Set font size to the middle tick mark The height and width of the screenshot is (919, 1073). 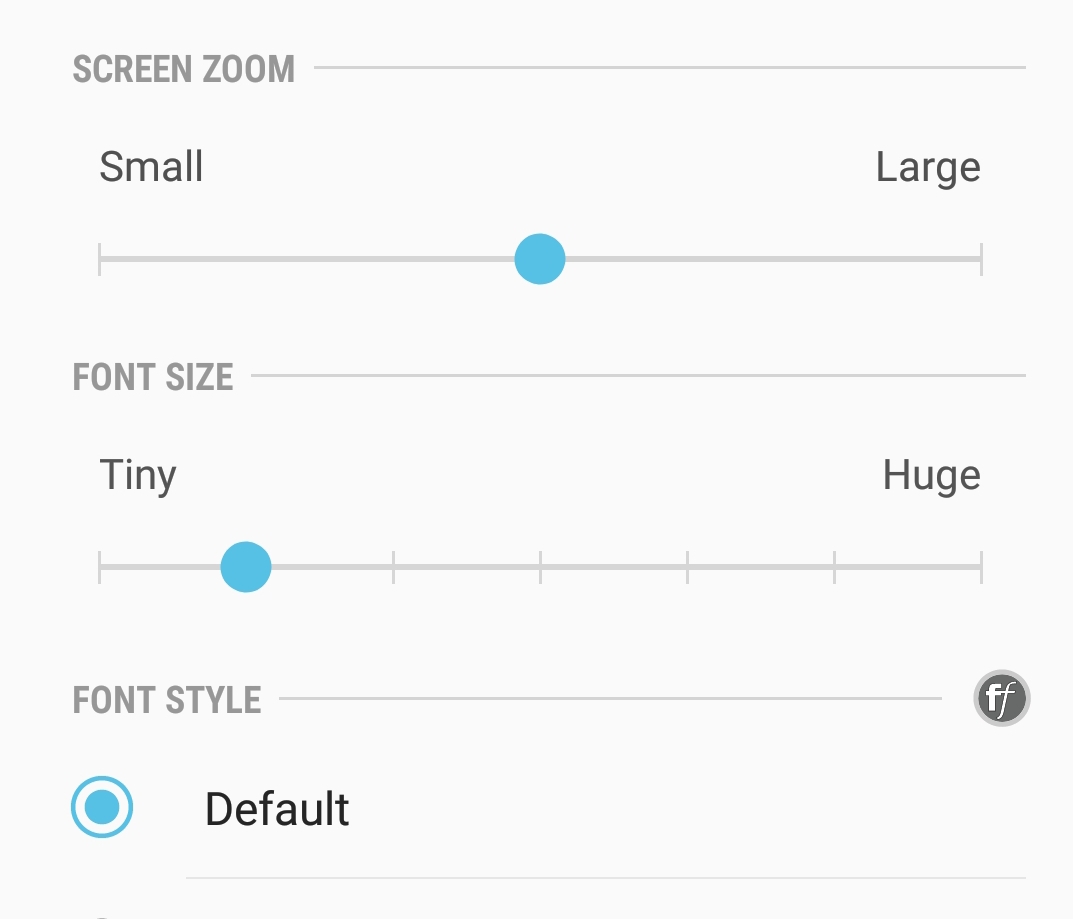point(540,567)
